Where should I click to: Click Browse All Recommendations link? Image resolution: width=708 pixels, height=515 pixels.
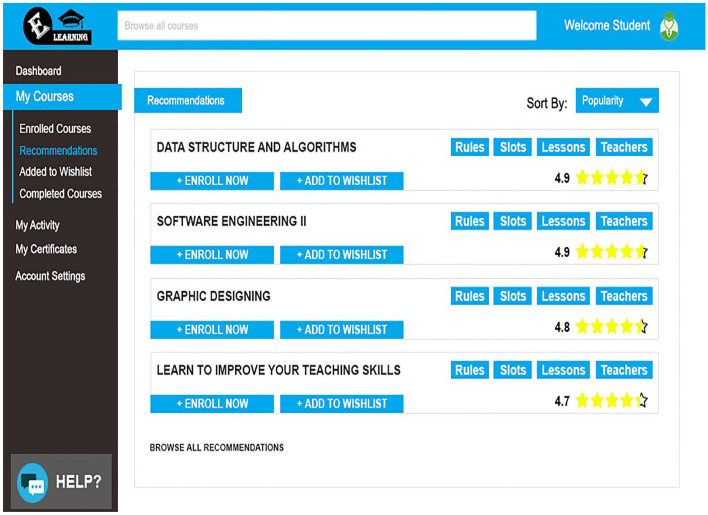[217, 448]
